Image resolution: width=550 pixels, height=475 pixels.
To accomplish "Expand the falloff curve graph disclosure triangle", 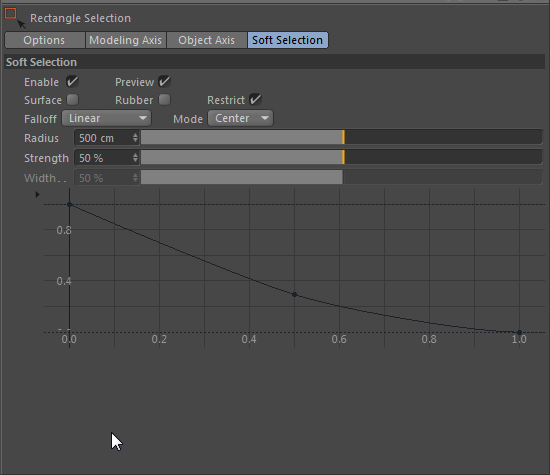I will pos(38,194).
